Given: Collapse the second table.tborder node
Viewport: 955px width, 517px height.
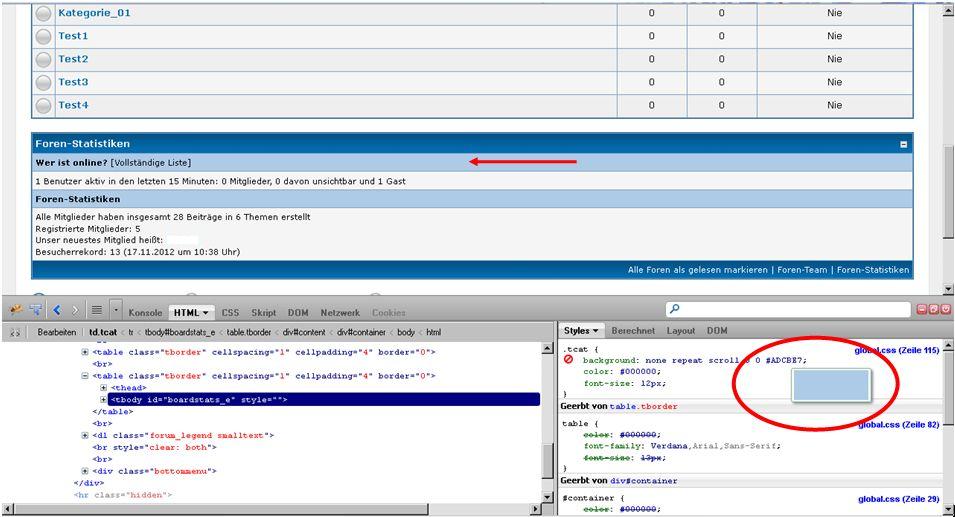Looking at the screenshot, I should 85,376.
